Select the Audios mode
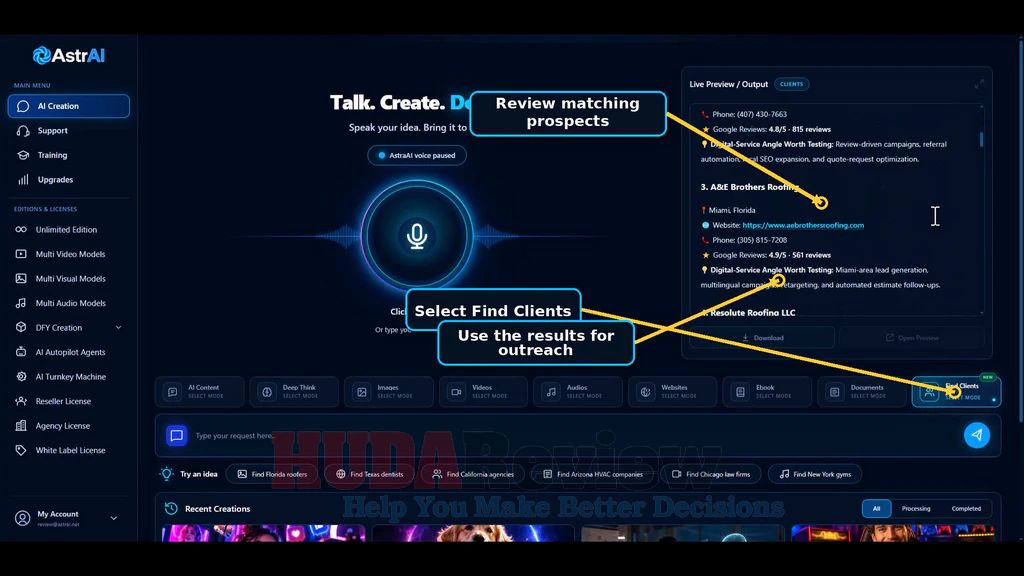The width and height of the screenshot is (1024, 576). pos(578,392)
